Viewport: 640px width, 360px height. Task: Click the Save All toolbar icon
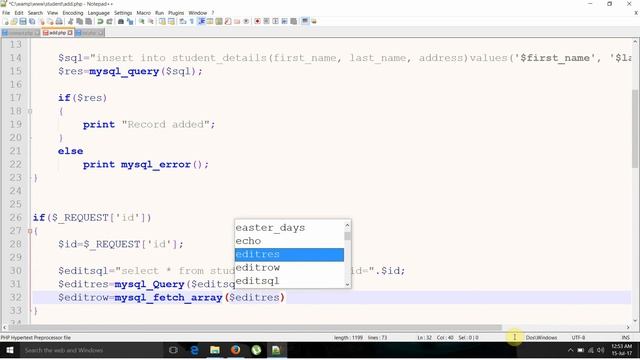tap(32, 21)
